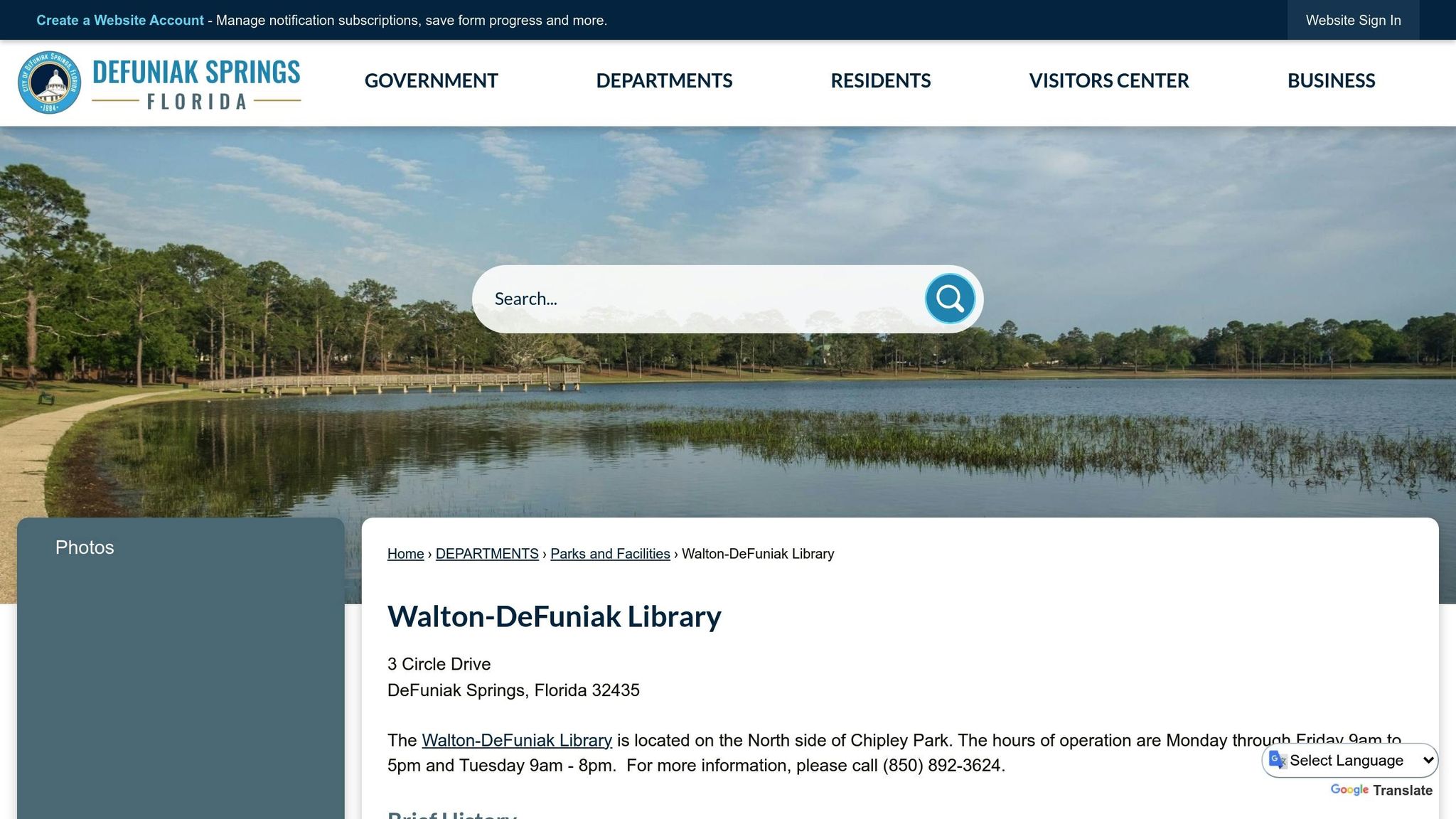
Task: Click the DeFuniak Springs Florida wordmark
Action: (x=196, y=84)
